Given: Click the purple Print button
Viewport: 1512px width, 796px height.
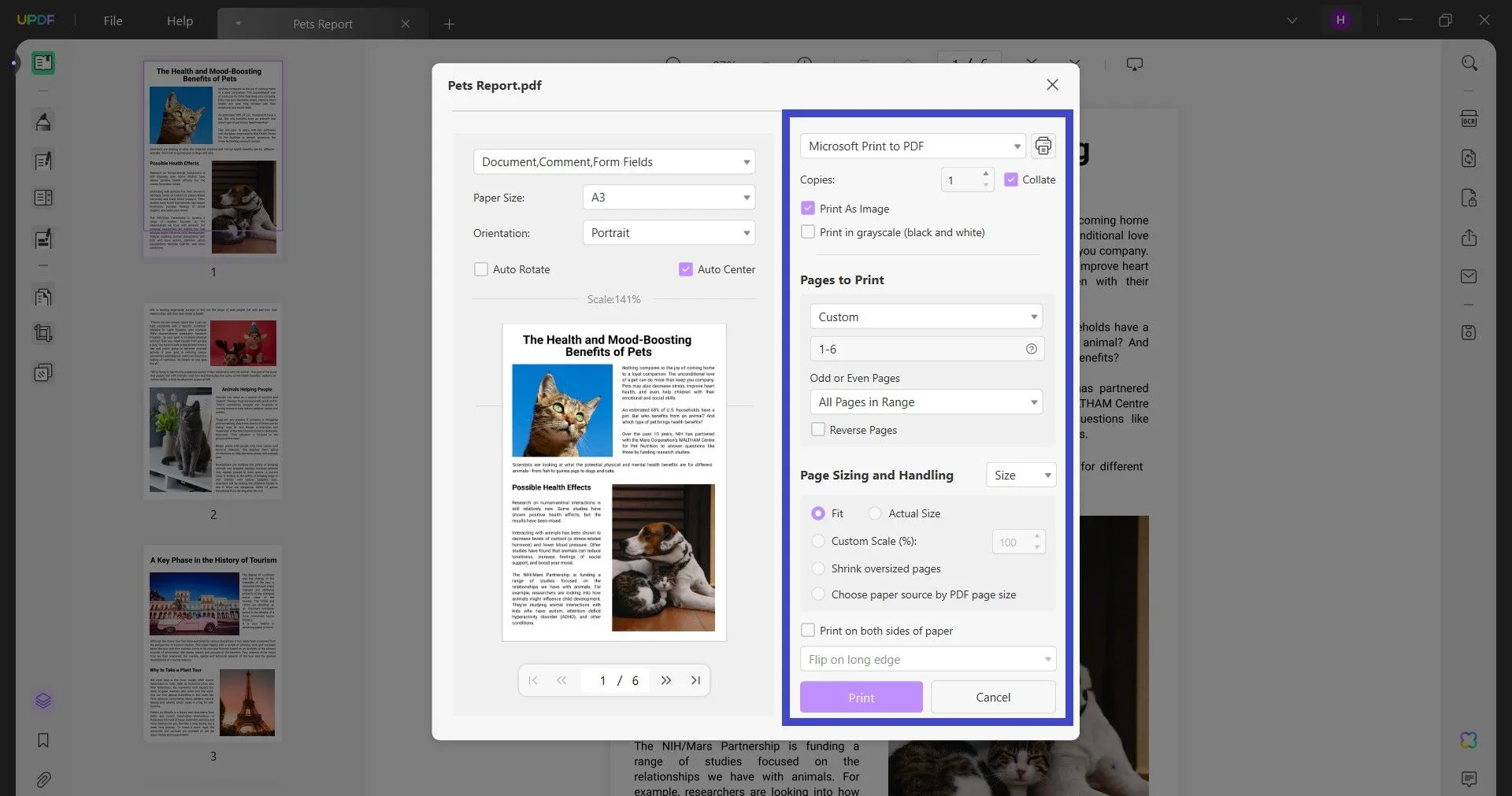Looking at the screenshot, I should point(862,698).
